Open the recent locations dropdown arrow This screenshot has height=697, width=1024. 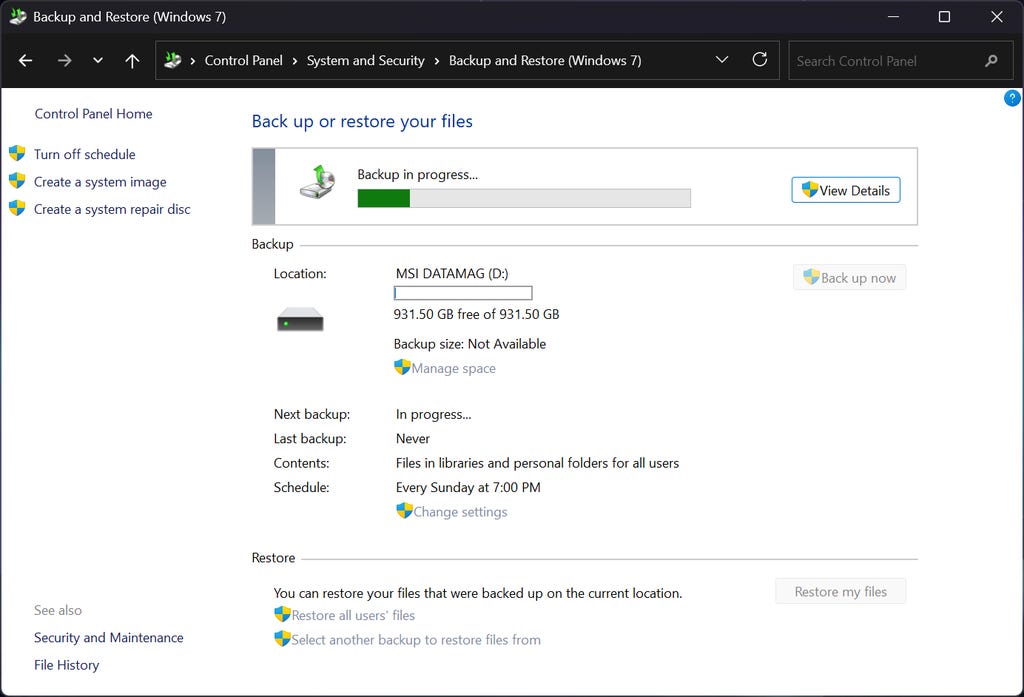(98, 61)
